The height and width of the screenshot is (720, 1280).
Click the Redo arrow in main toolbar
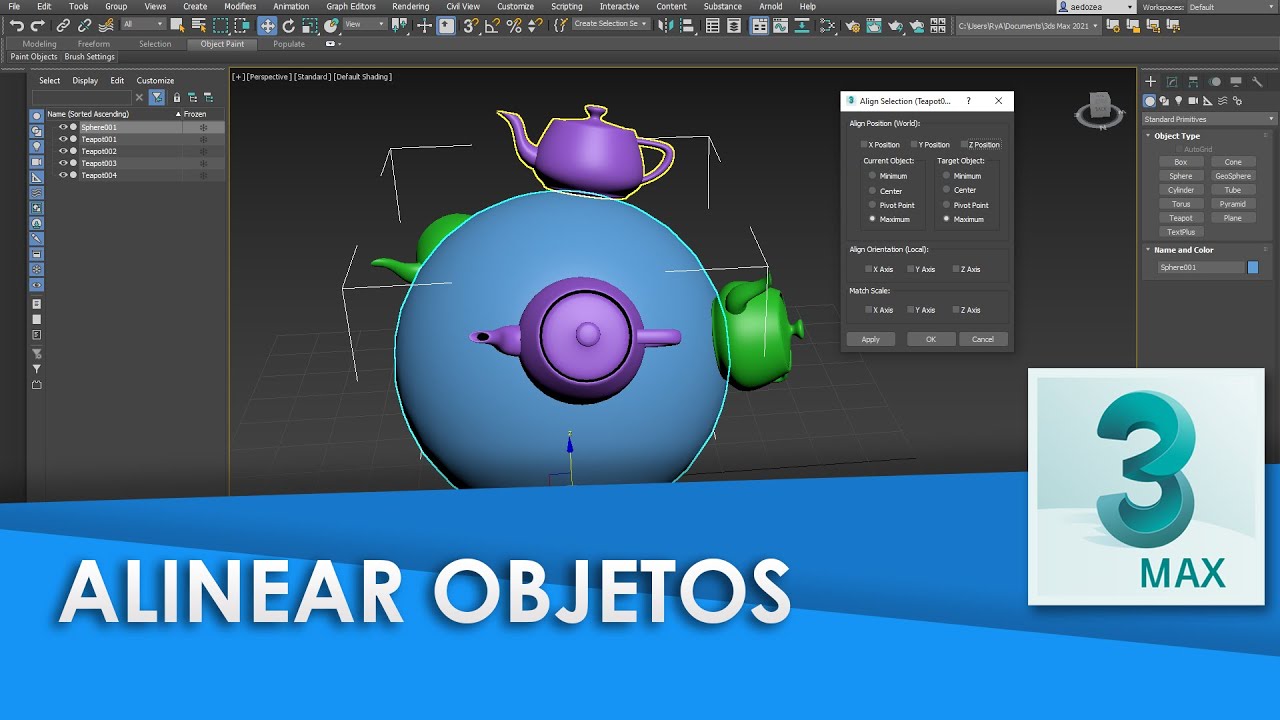(37, 25)
